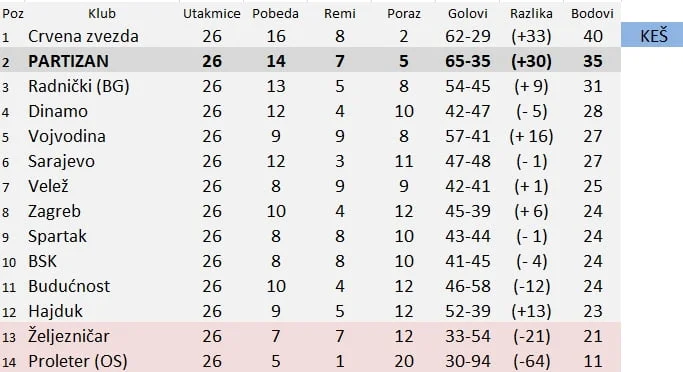The width and height of the screenshot is (683, 372).
Task: Click the Sarajevo club cell
Action: 61,162
